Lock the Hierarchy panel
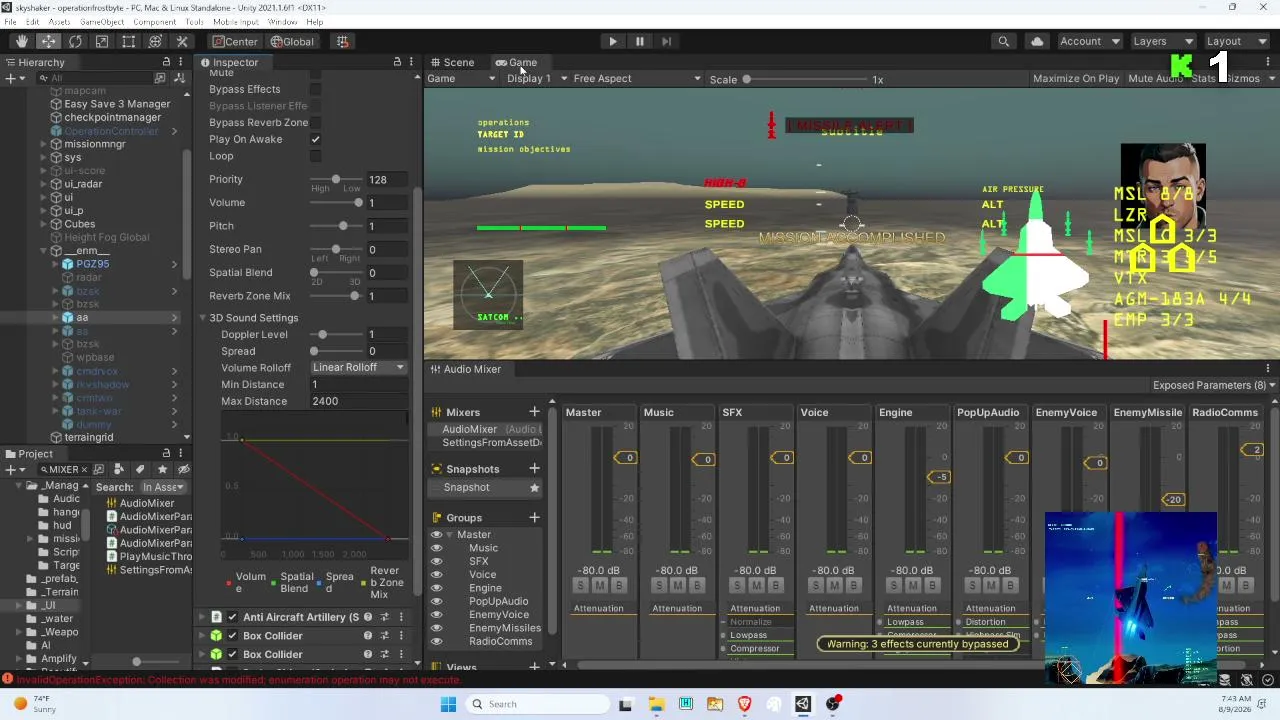The width and height of the screenshot is (1280, 720). tap(166, 62)
